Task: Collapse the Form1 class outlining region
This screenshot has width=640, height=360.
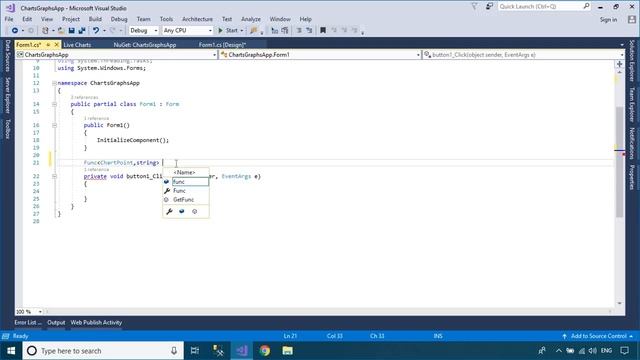Action: click(54, 104)
